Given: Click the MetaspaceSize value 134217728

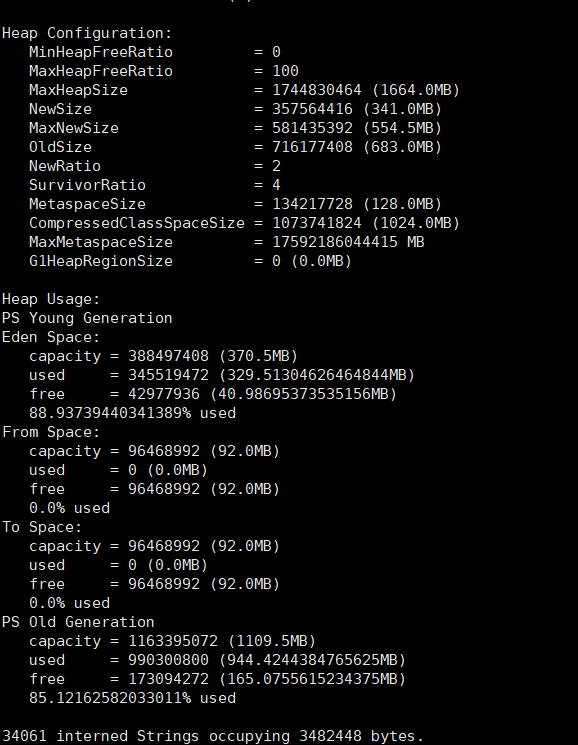Looking at the screenshot, I should click(x=312, y=204).
